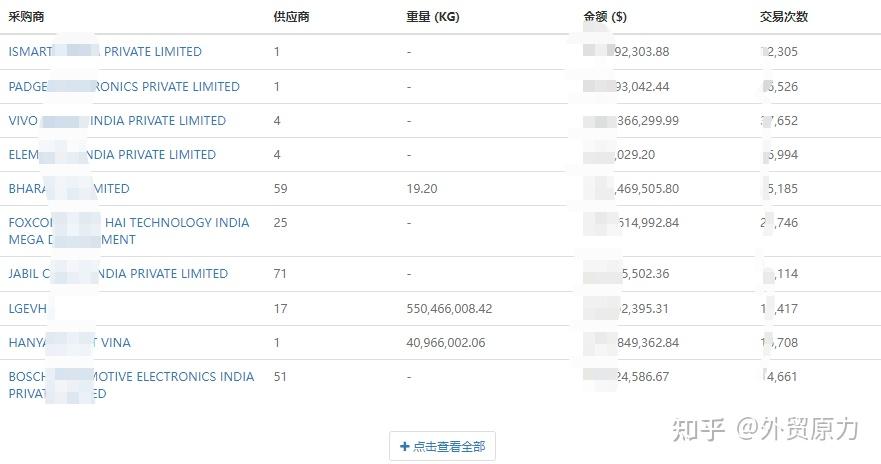Open the LGEVH buyer link
The height and width of the screenshot is (464, 881).
point(28,309)
